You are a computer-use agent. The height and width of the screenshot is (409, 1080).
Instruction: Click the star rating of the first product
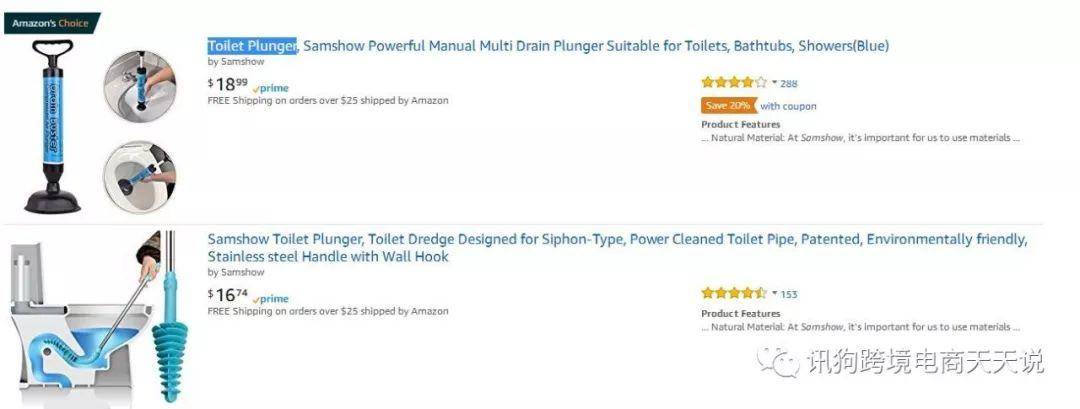point(734,83)
